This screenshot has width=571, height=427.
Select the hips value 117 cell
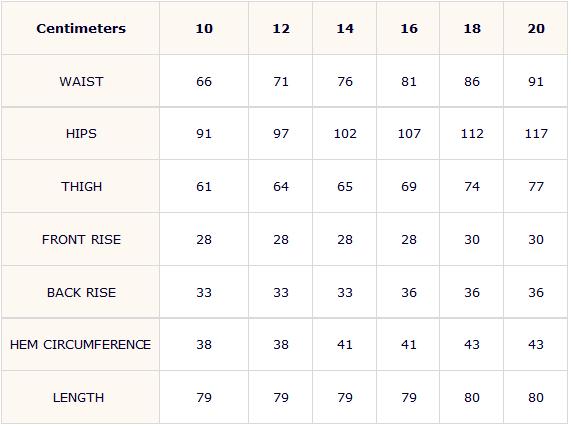tap(536, 134)
